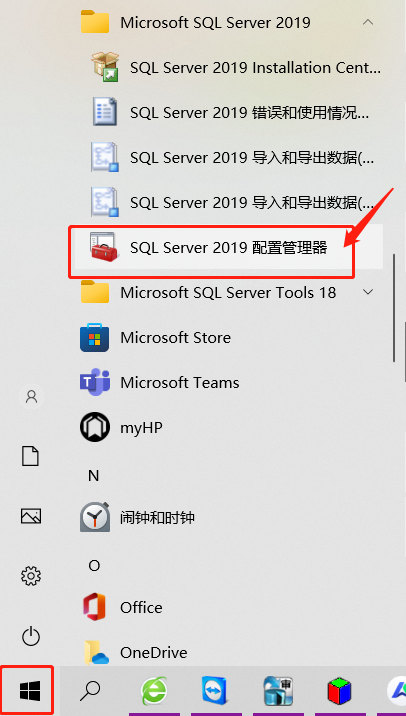Viewport: 406px width, 716px height.
Task: Launch SQL Server 2019 Installation Center icon
Action: click(x=105, y=67)
